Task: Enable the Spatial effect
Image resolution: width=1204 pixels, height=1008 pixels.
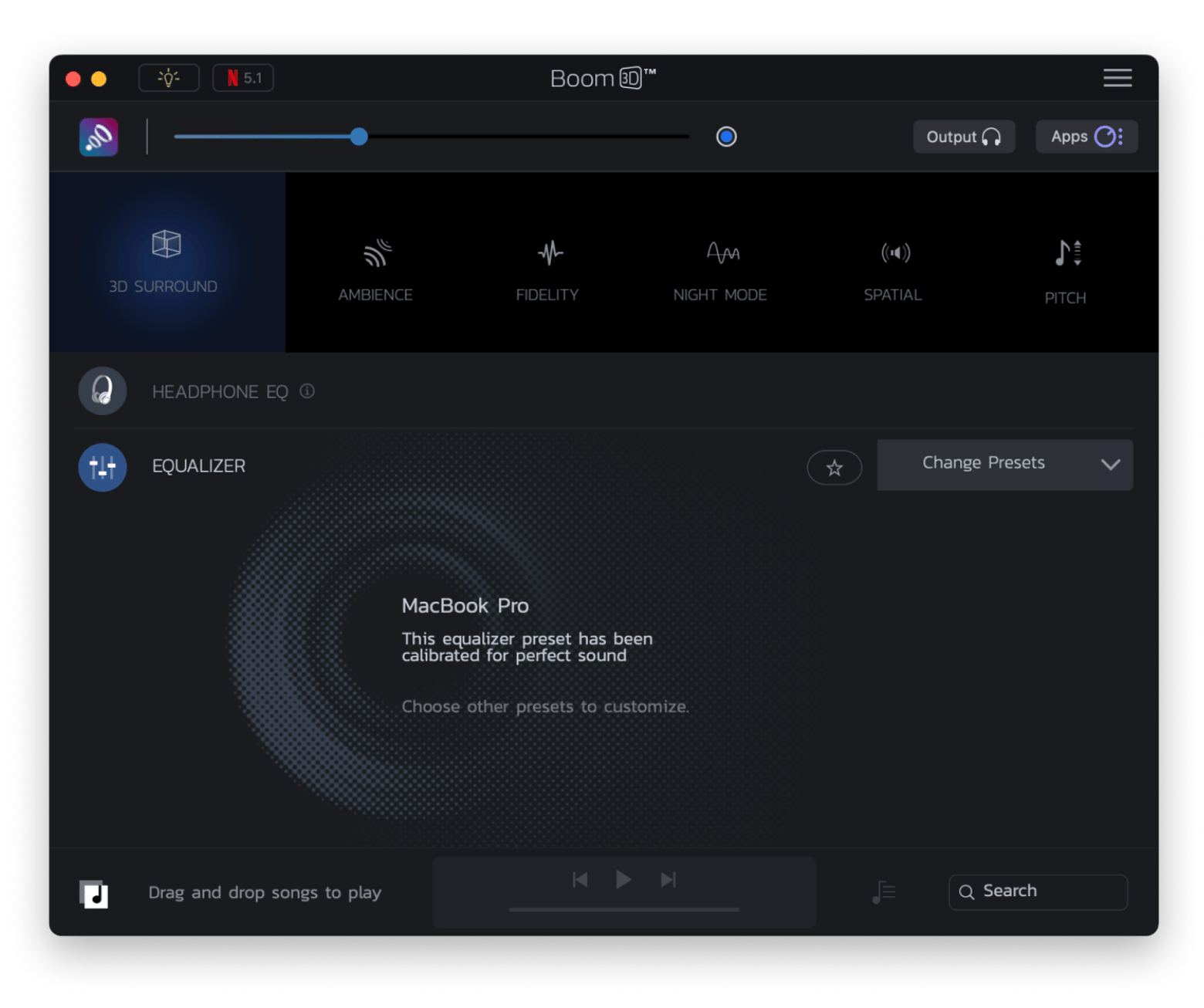Action: [893, 270]
